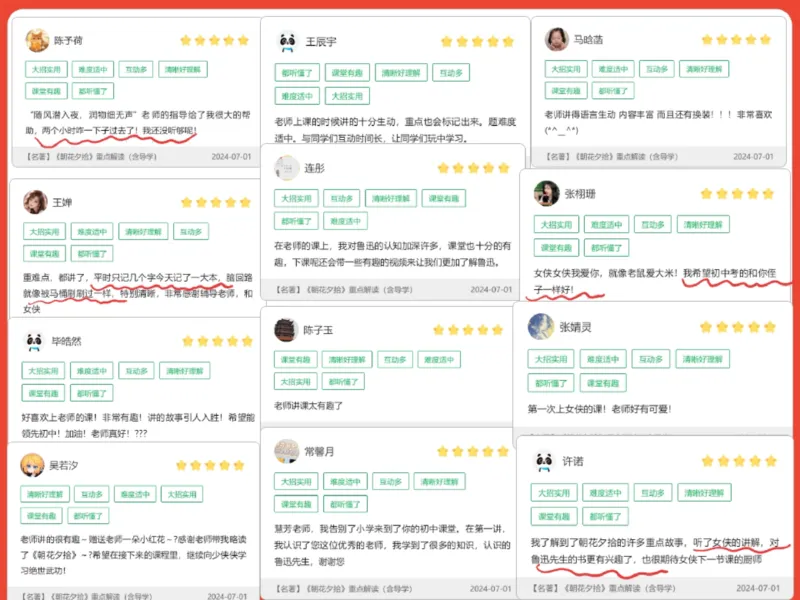Click the five-star rating on 连彤's review
Image resolution: width=800 pixels, height=600 pixels.
[473, 168]
